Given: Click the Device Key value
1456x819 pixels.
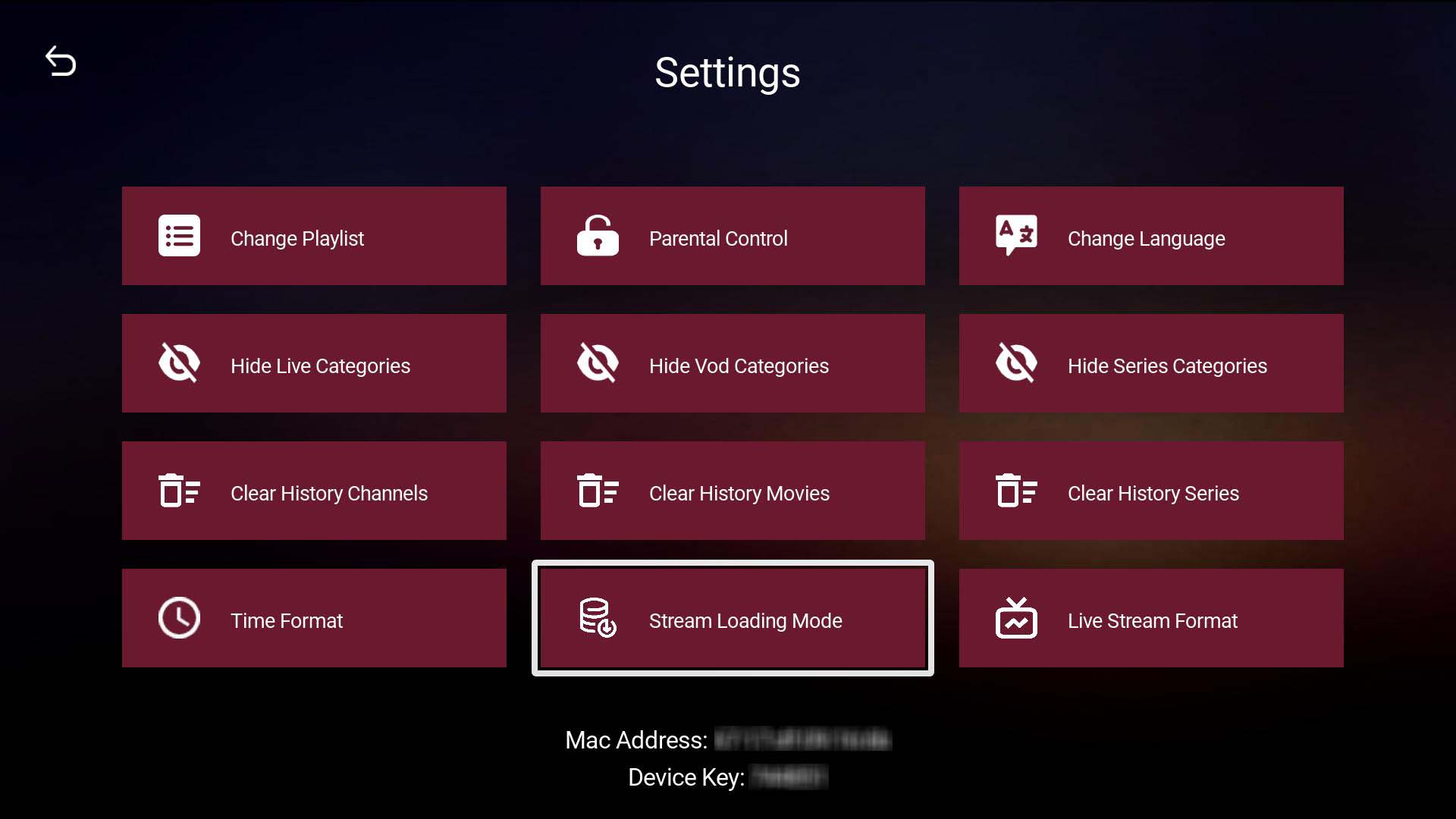Looking at the screenshot, I should (789, 776).
